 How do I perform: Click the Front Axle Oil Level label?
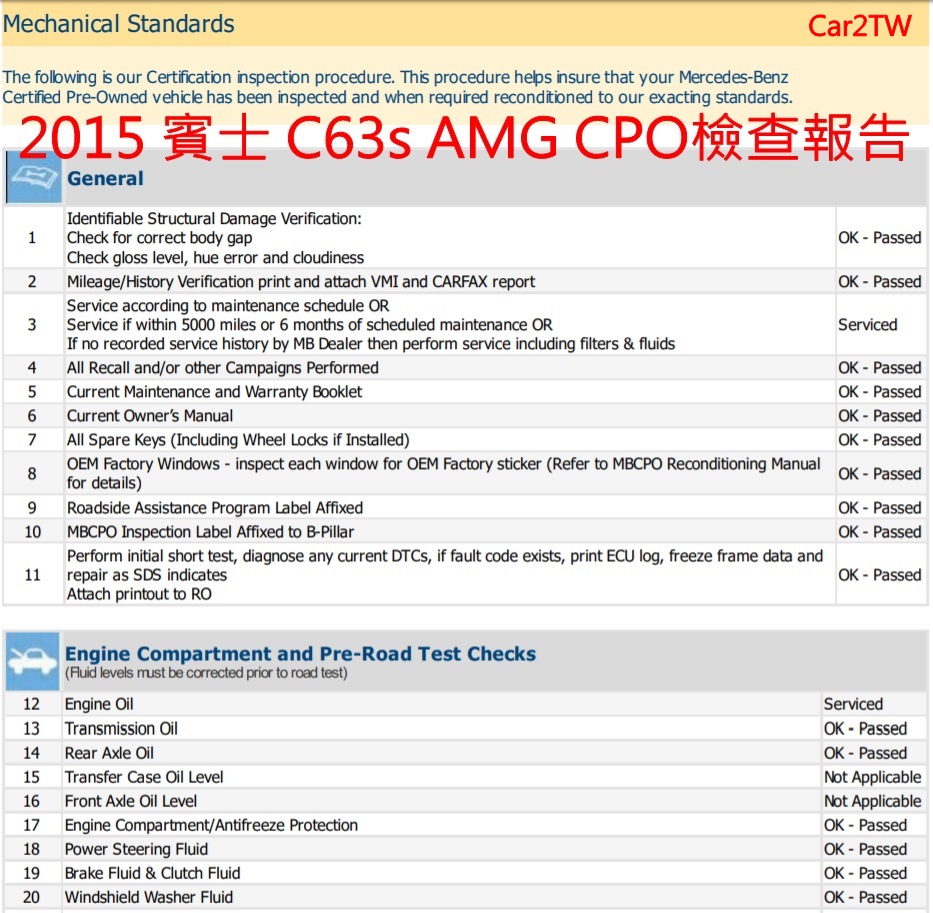pos(131,801)
